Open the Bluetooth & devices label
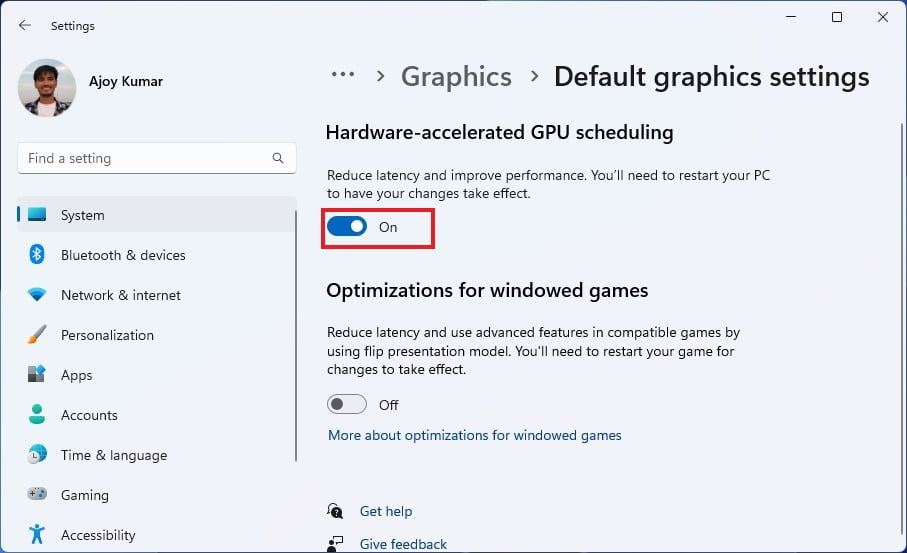Screen dimensions: 907x553 (x=123, y=255)
